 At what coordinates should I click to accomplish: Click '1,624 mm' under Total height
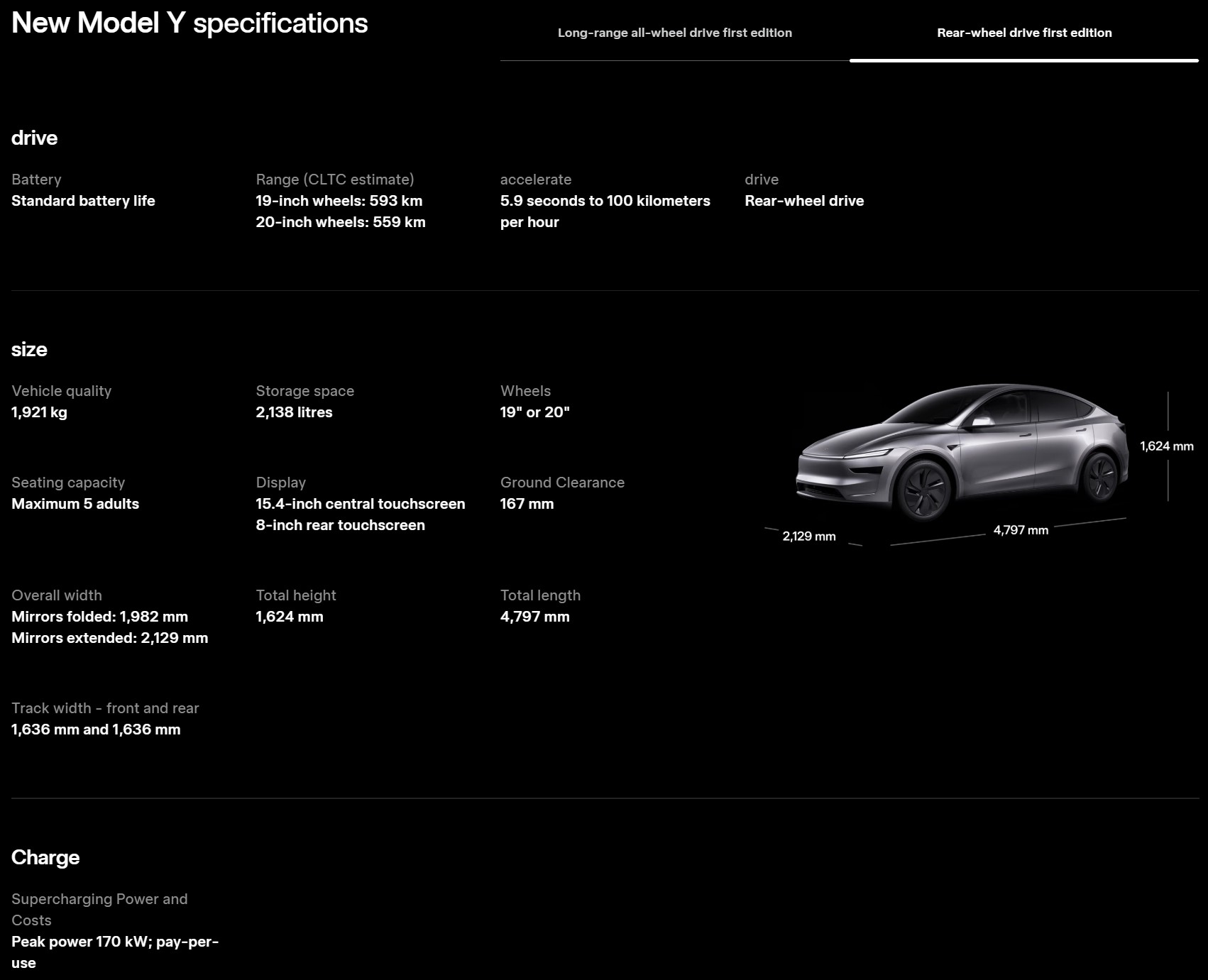point(290,617)
